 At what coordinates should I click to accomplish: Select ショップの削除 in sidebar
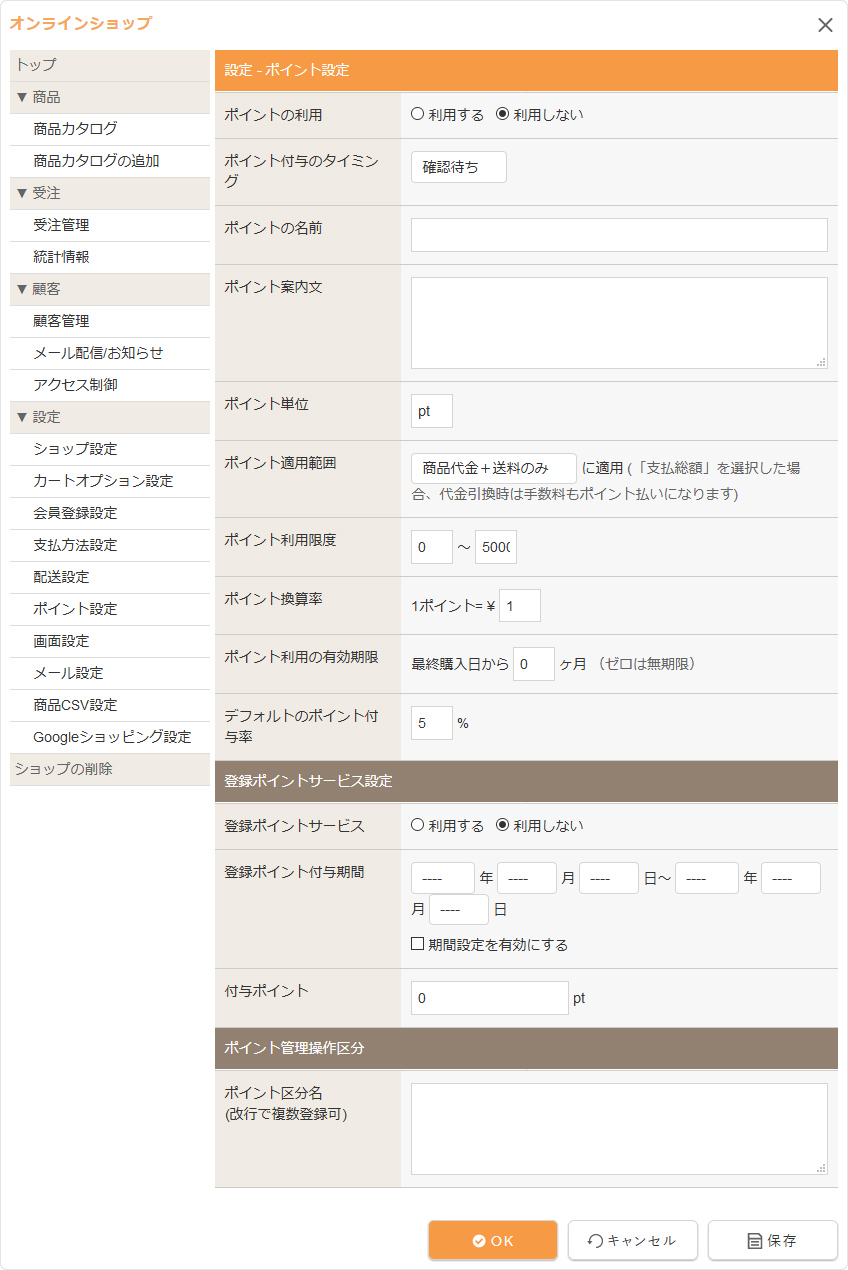tap(64, 769)
